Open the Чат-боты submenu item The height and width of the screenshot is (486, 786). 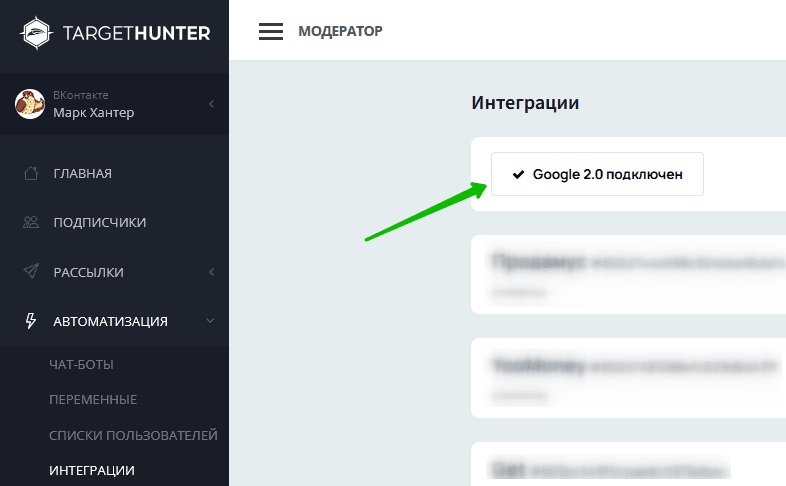(81, 364)
